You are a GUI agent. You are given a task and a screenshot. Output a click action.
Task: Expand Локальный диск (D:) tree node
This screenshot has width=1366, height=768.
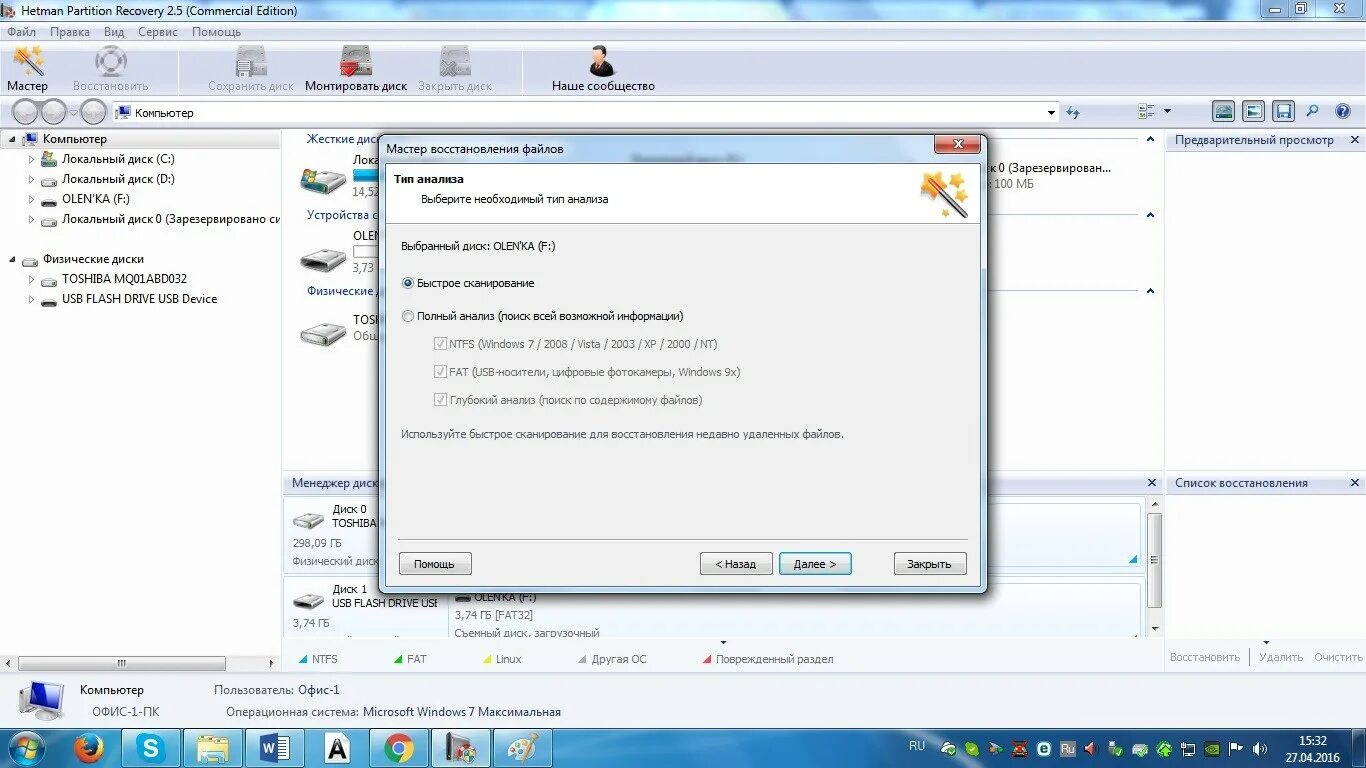click(31, 179)
